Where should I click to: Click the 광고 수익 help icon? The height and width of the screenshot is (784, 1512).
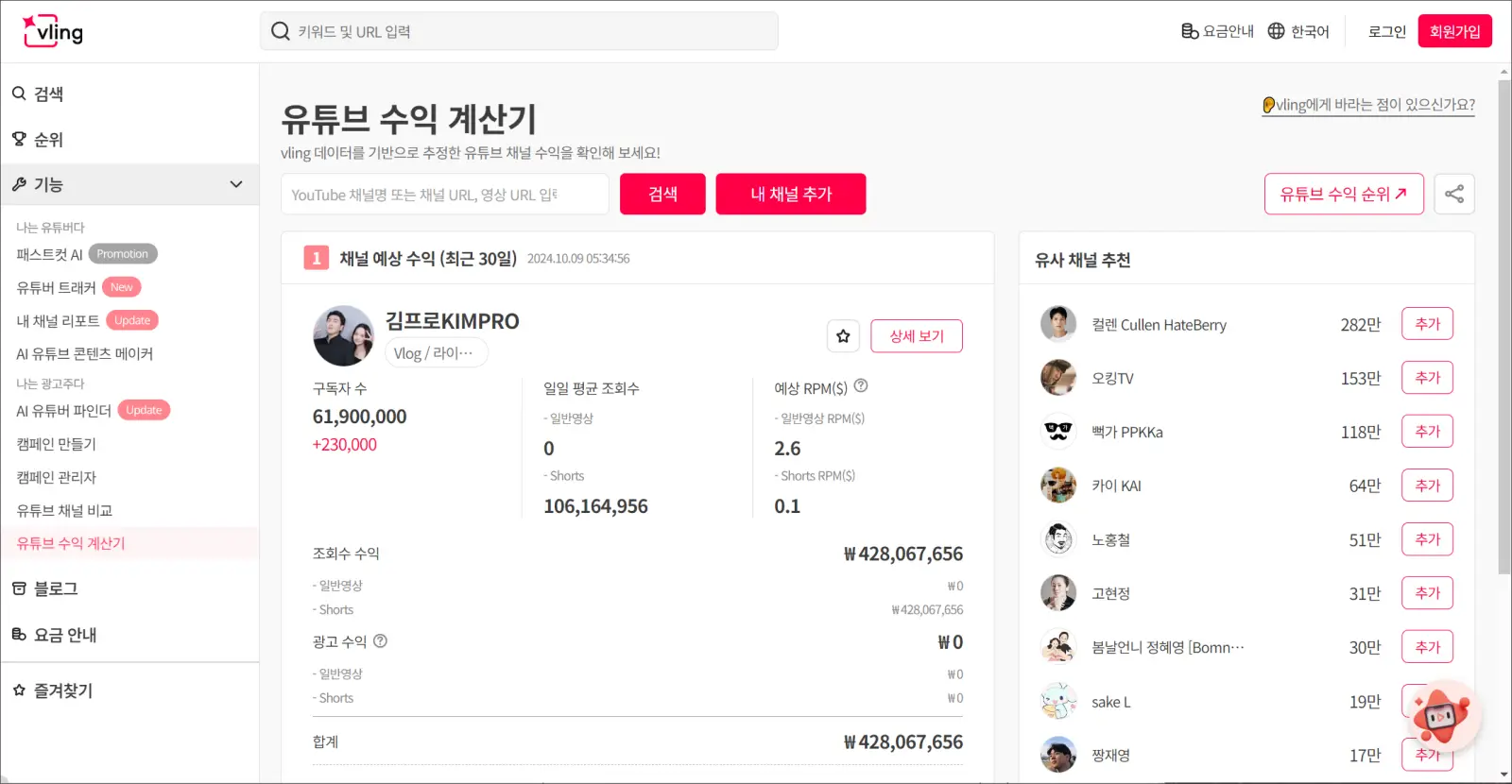point(380,640)
